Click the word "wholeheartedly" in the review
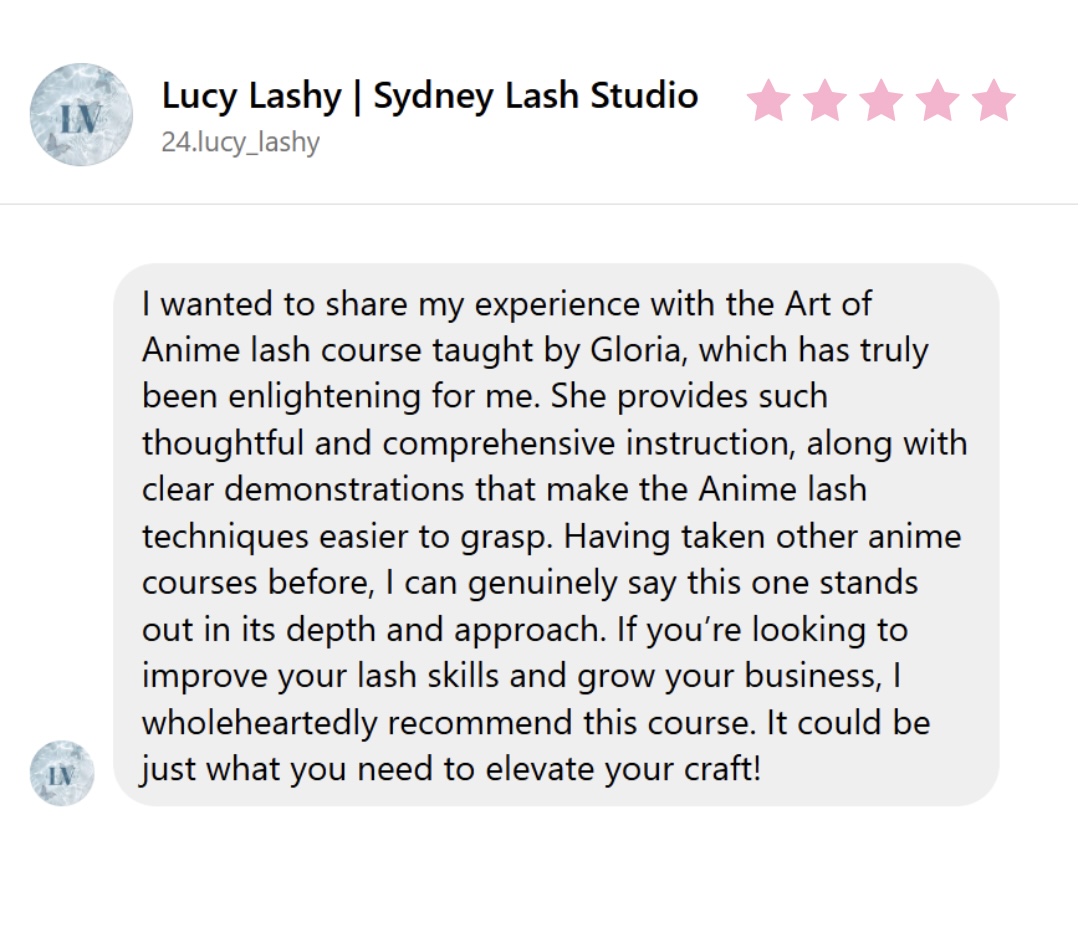The width and height of the screenshot is (1080, 929). click(x=260, y=723)
